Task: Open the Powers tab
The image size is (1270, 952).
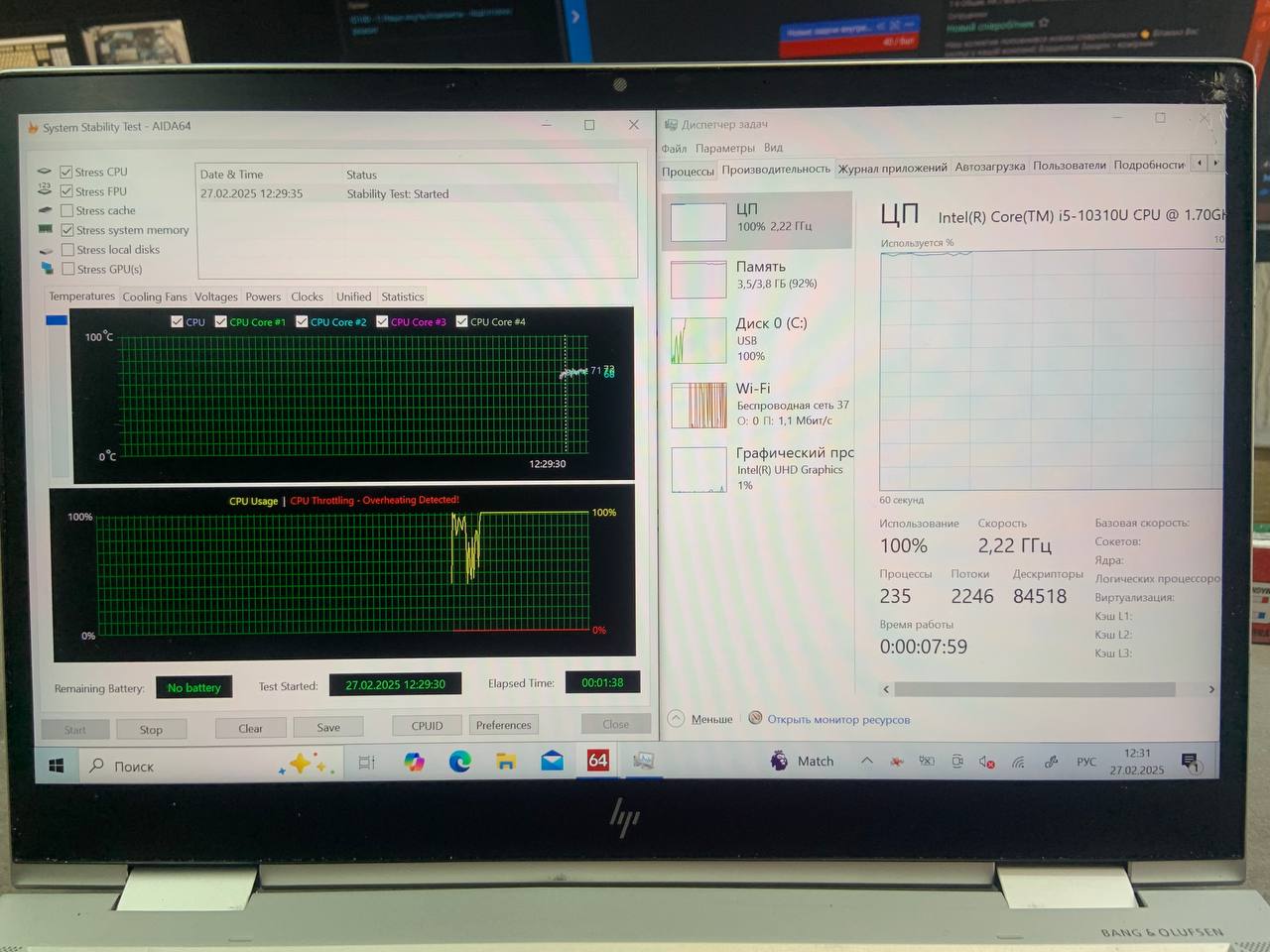Action: (x=263, y=297)
